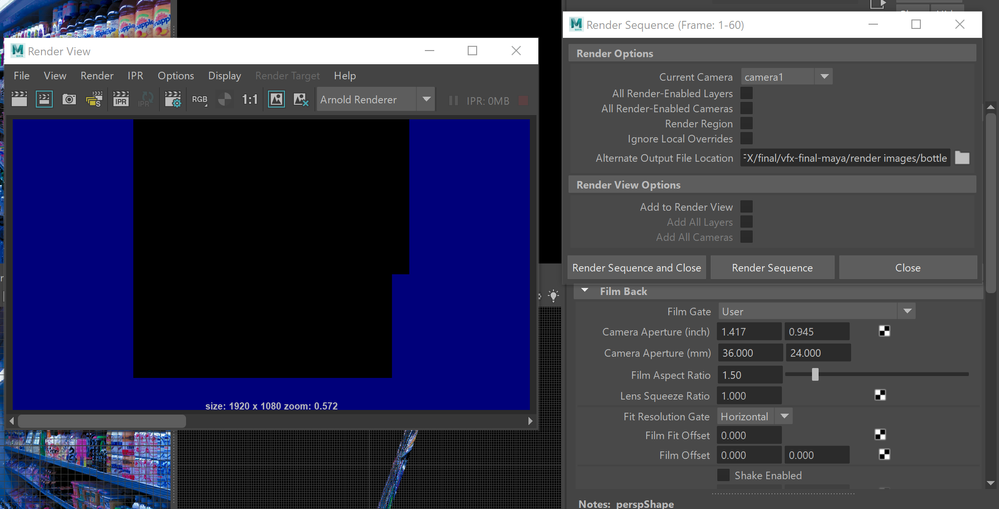Click the Render View horizontal scrollbar thumb
The height and width of the screenshot is (509, 999).
point(102,421)
